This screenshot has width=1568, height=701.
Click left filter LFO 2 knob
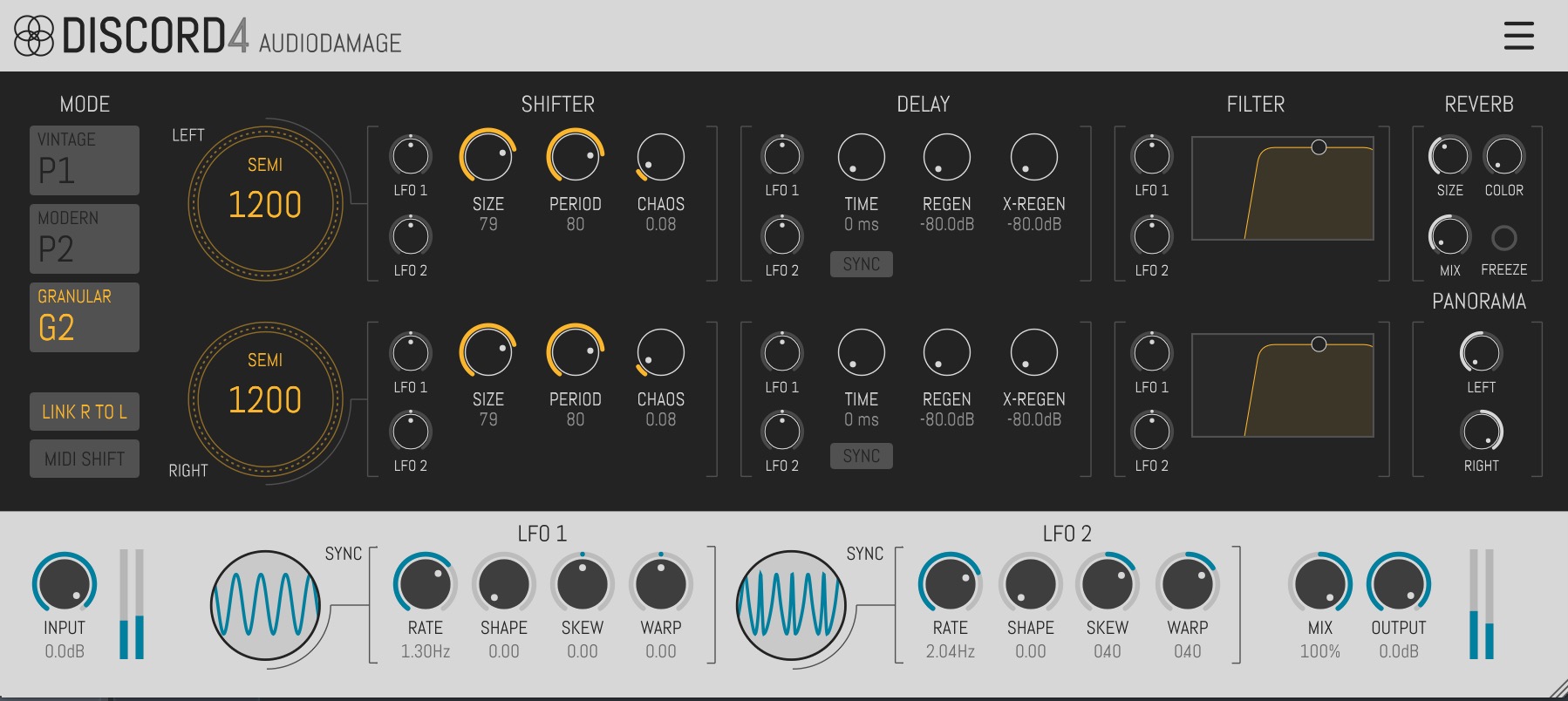1152,236
